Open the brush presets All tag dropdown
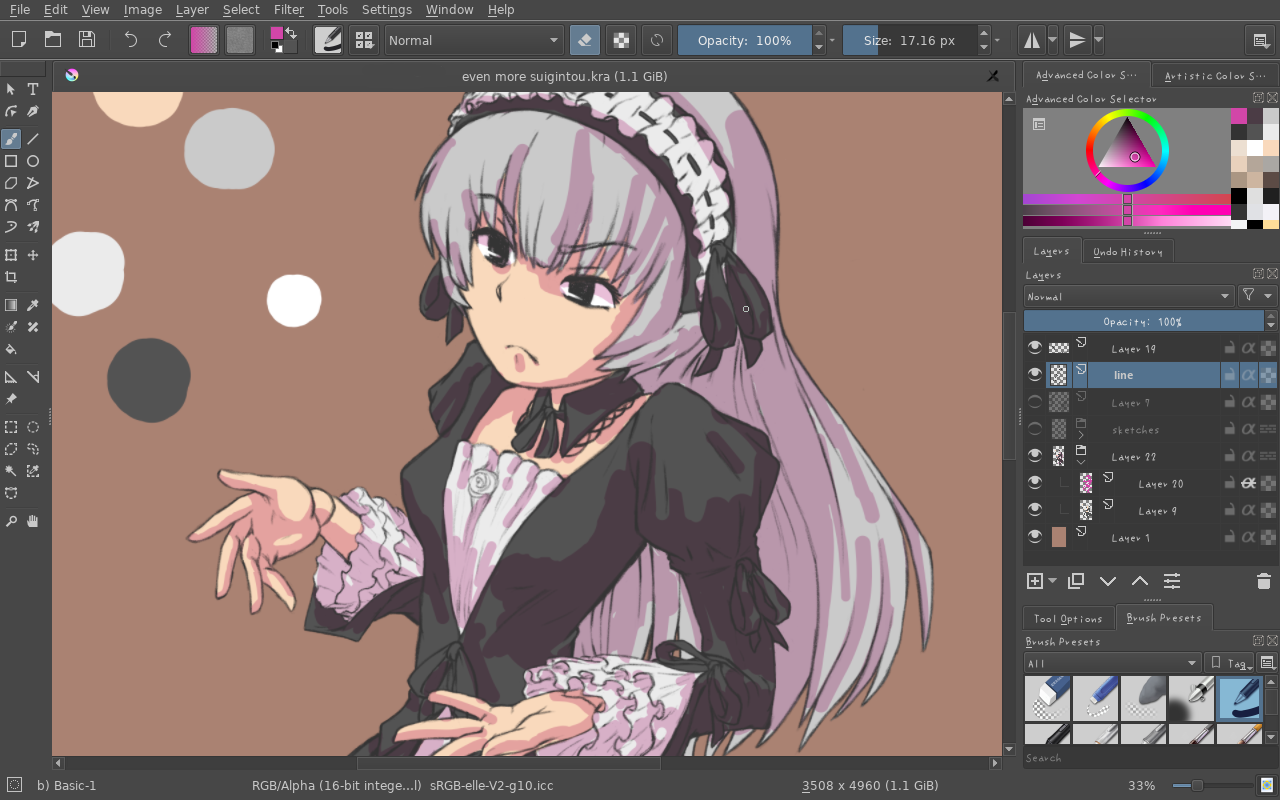This screenshot has height=800, width=1280. click(1112, 663)
